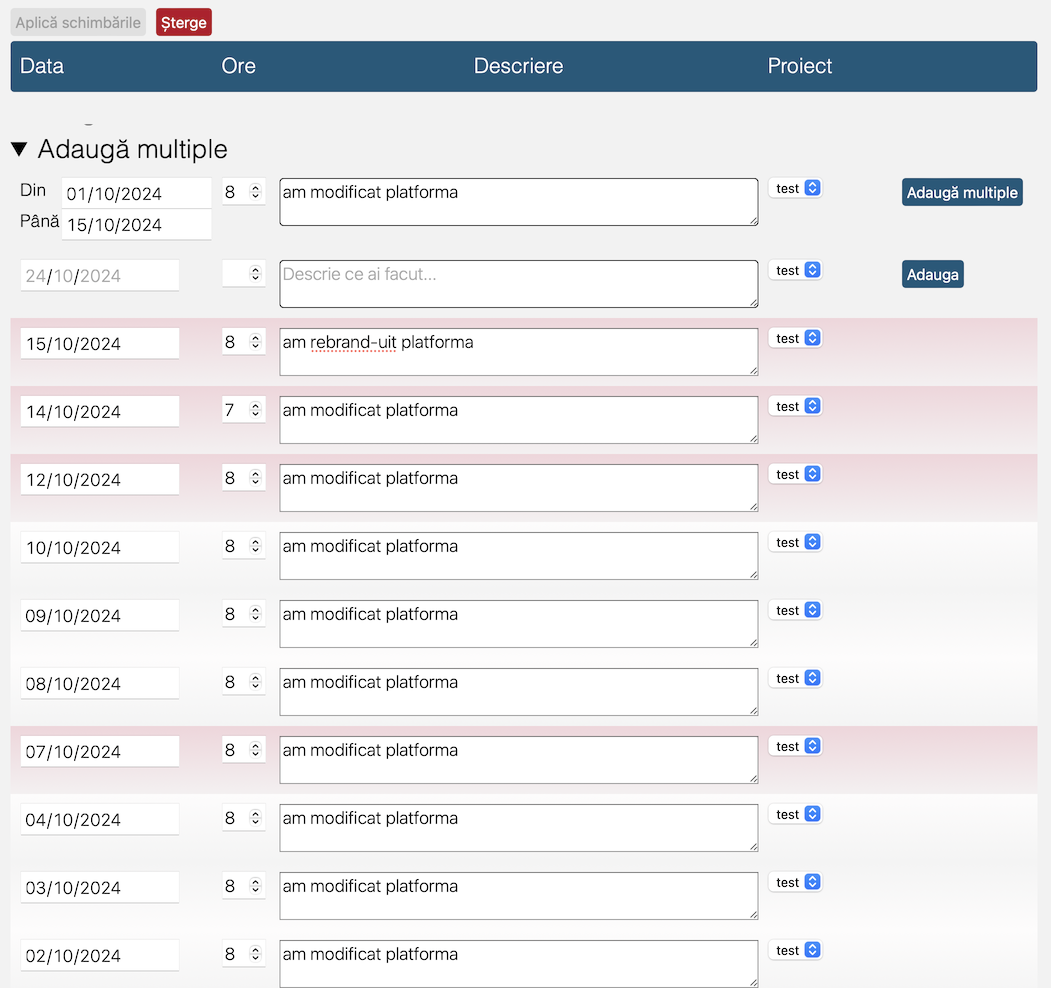Open project dropdown for the 24/10/2024 row
The image size is (1051, 988).
[x=796, y=270]
